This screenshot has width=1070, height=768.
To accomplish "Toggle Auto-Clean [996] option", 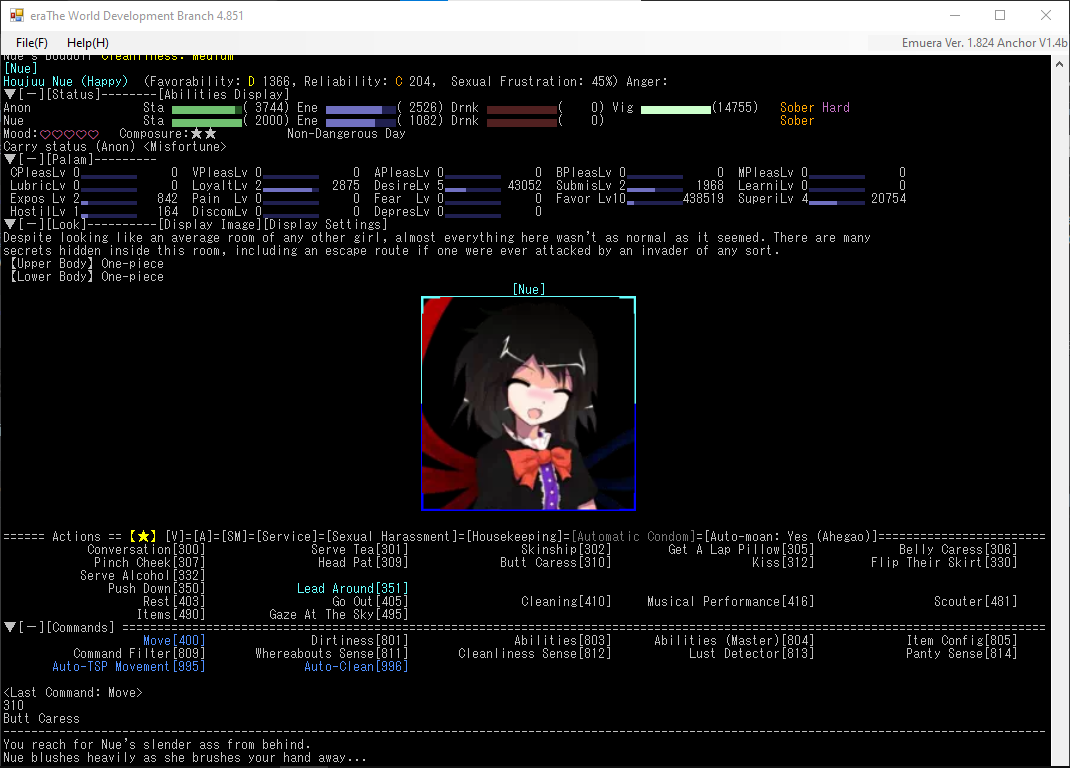I will (x=356, y=666).
